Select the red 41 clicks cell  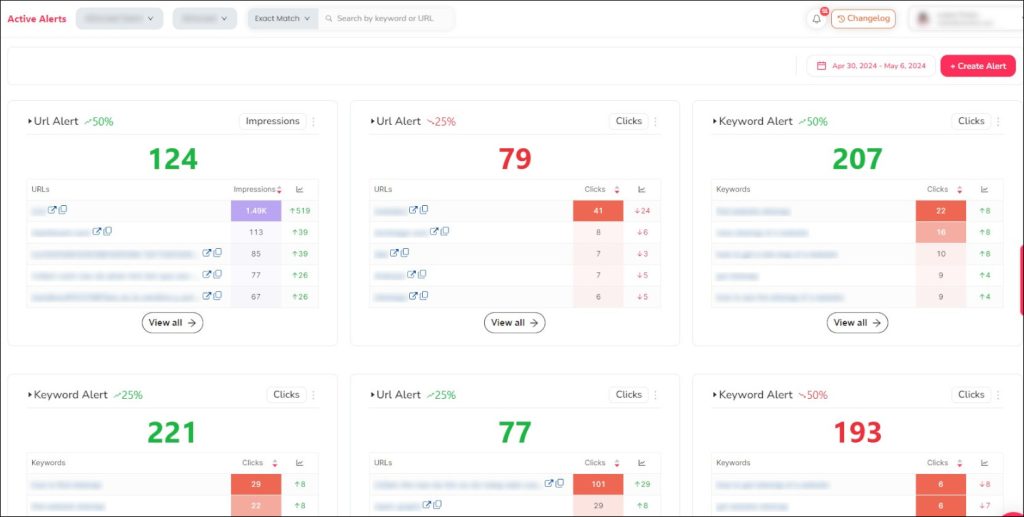point(598,211)
